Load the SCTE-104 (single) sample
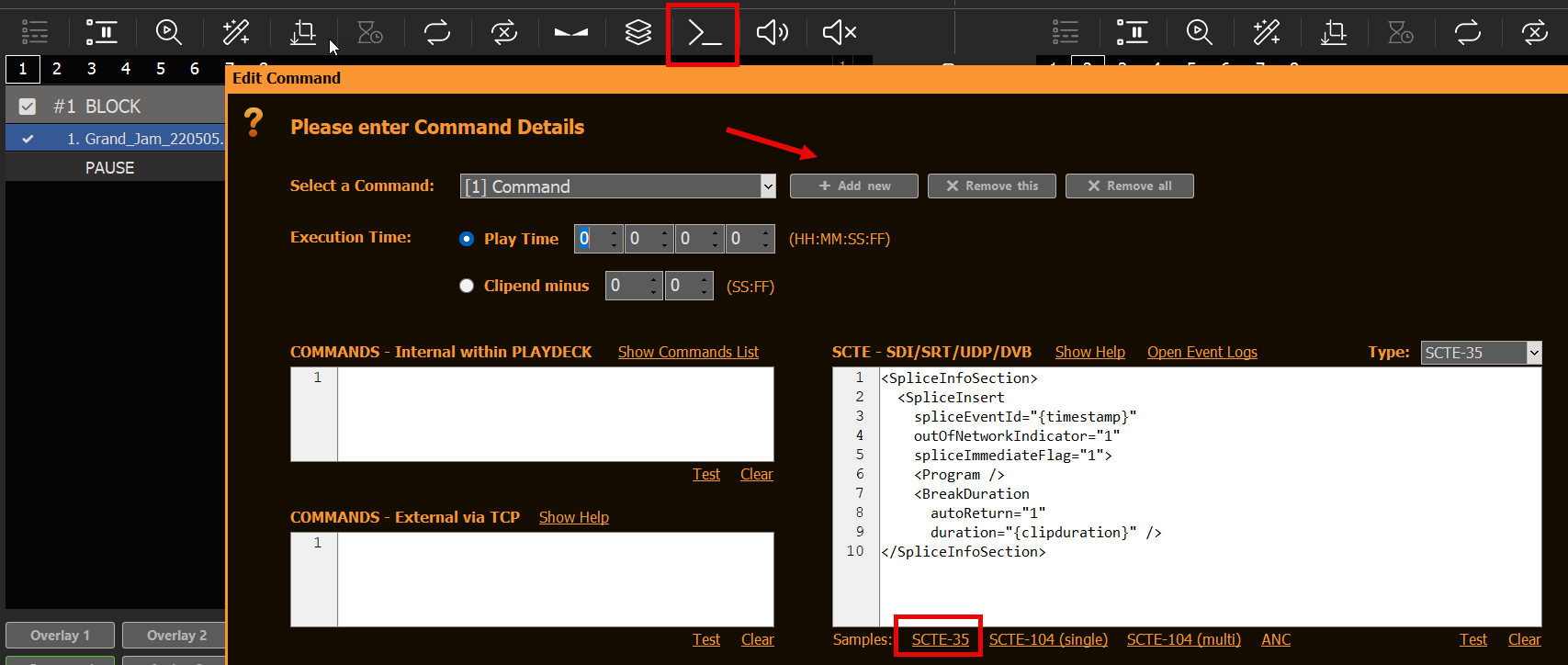The width and height of the screenshot is (1568, 665). click(x=1048, y=640)
